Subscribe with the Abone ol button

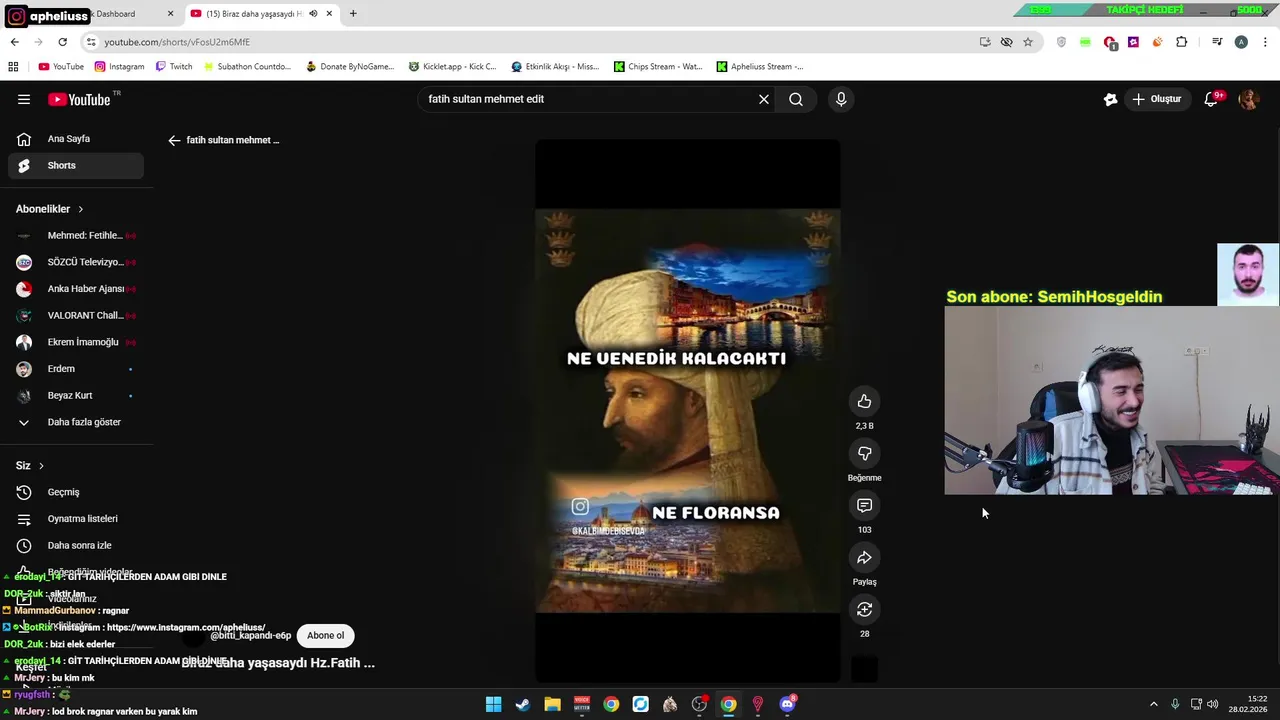tap(325, 635)
